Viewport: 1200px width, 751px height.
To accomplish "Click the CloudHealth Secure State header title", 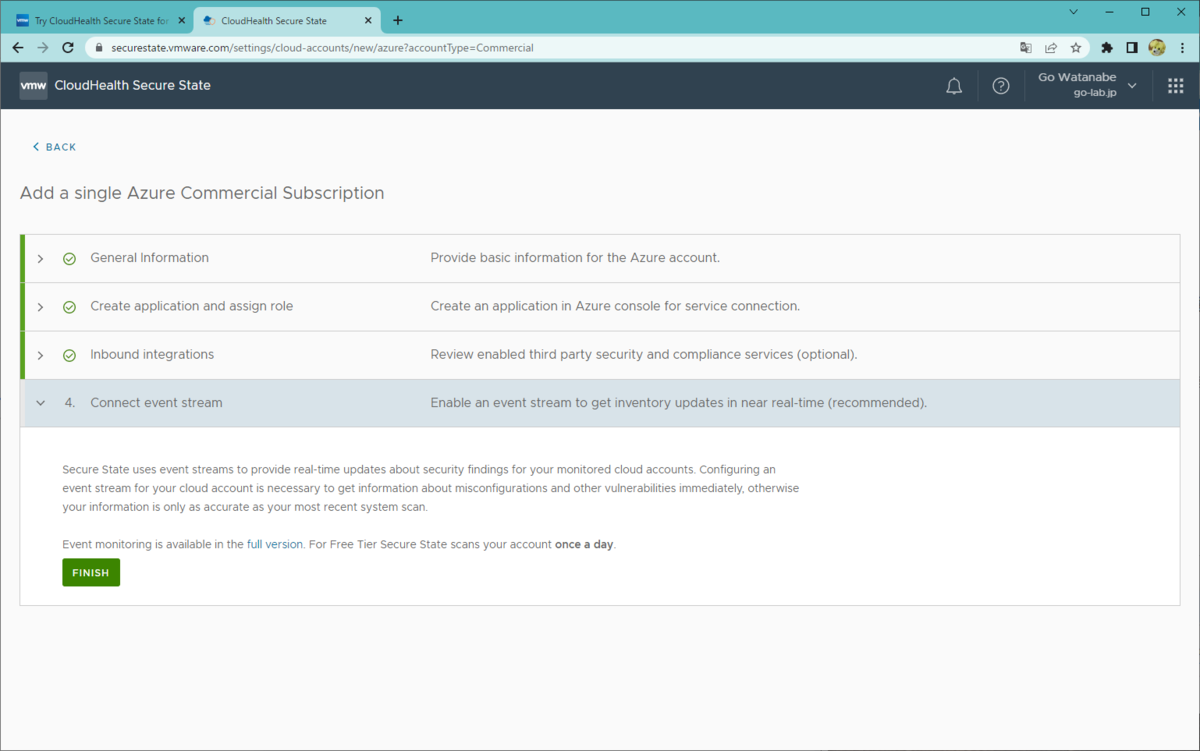I will (133, 86).
